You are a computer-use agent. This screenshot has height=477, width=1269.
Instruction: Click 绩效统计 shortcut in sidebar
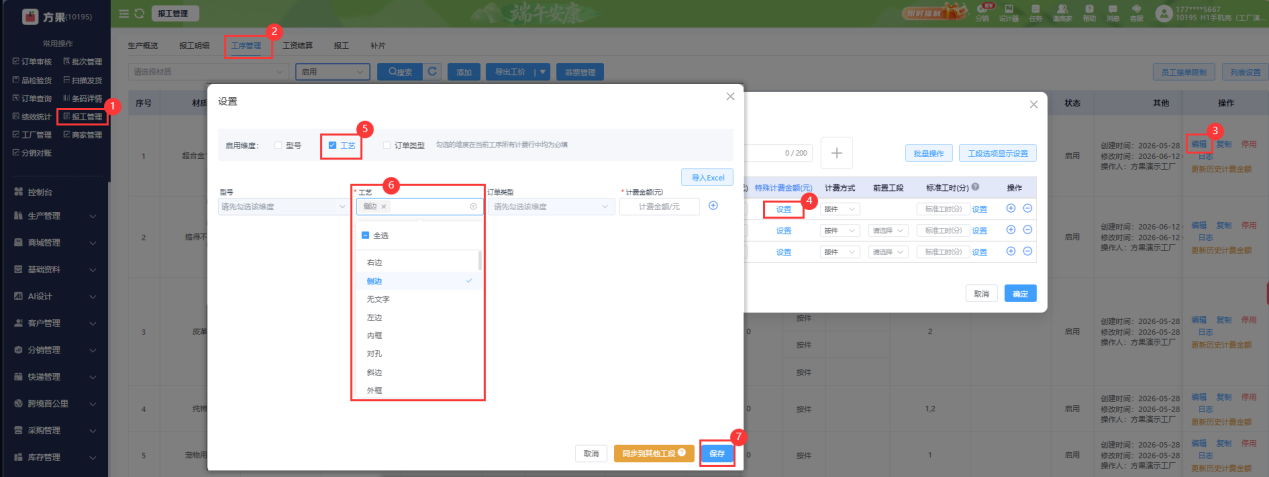(x=32, y=116)
